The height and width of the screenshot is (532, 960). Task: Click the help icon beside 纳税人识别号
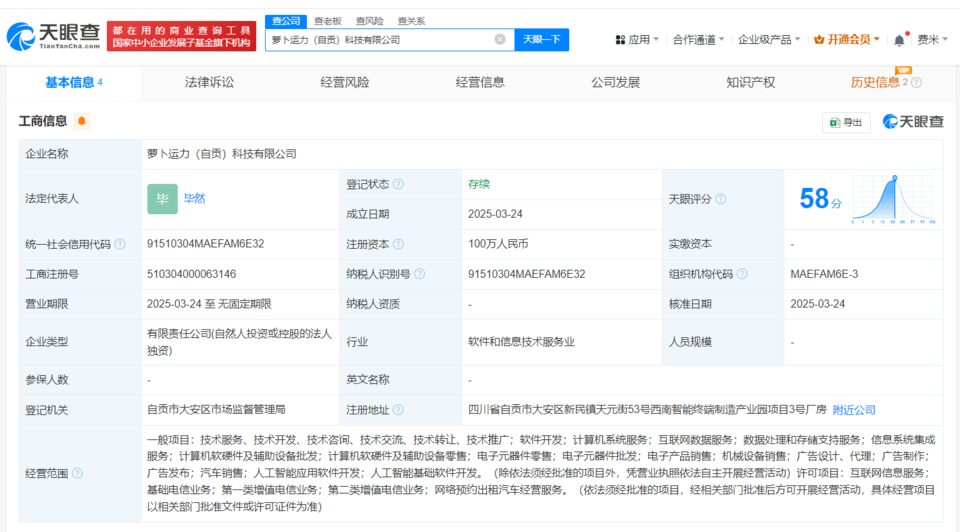418,274
